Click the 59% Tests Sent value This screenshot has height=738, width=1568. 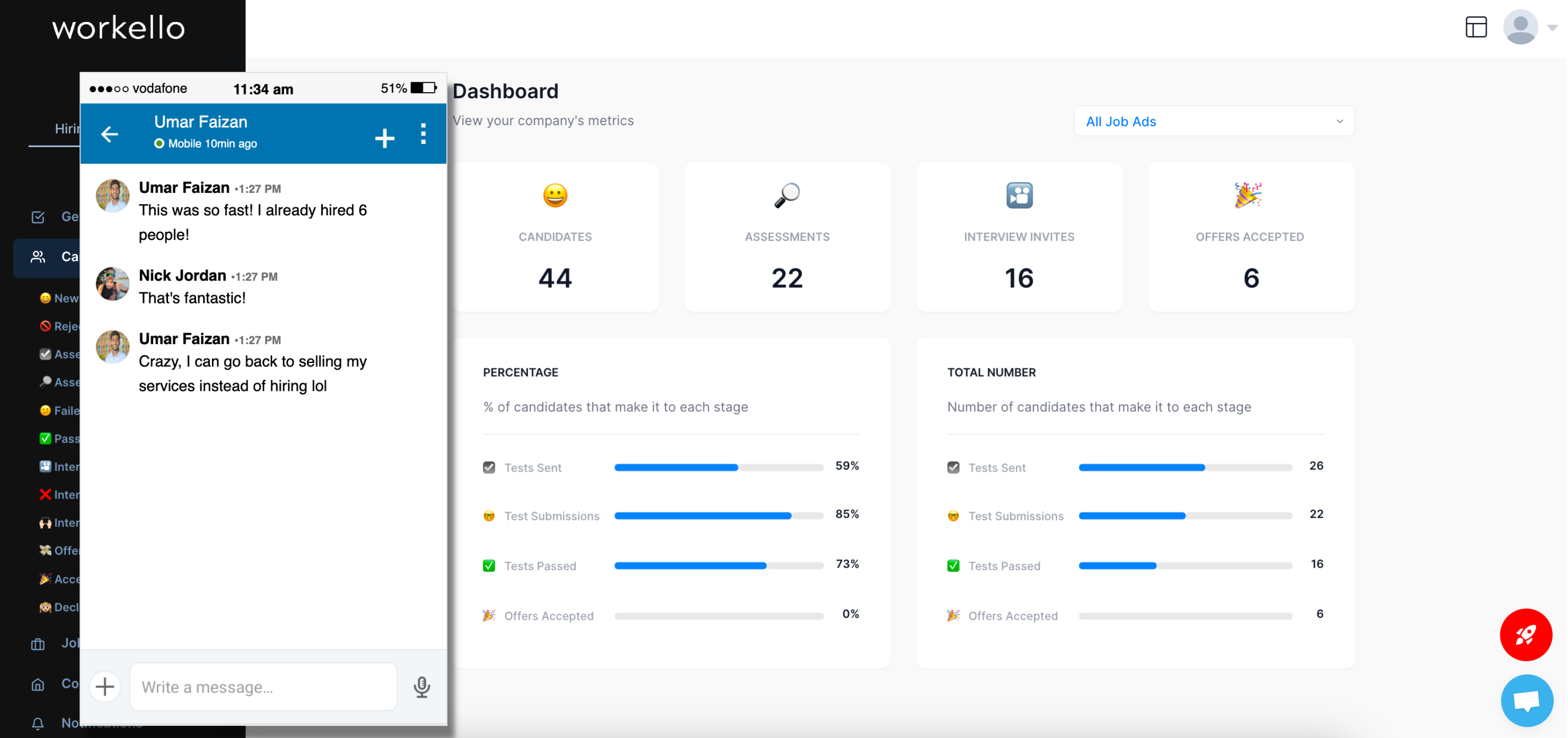pyautogui.click(x=847, y=466)
